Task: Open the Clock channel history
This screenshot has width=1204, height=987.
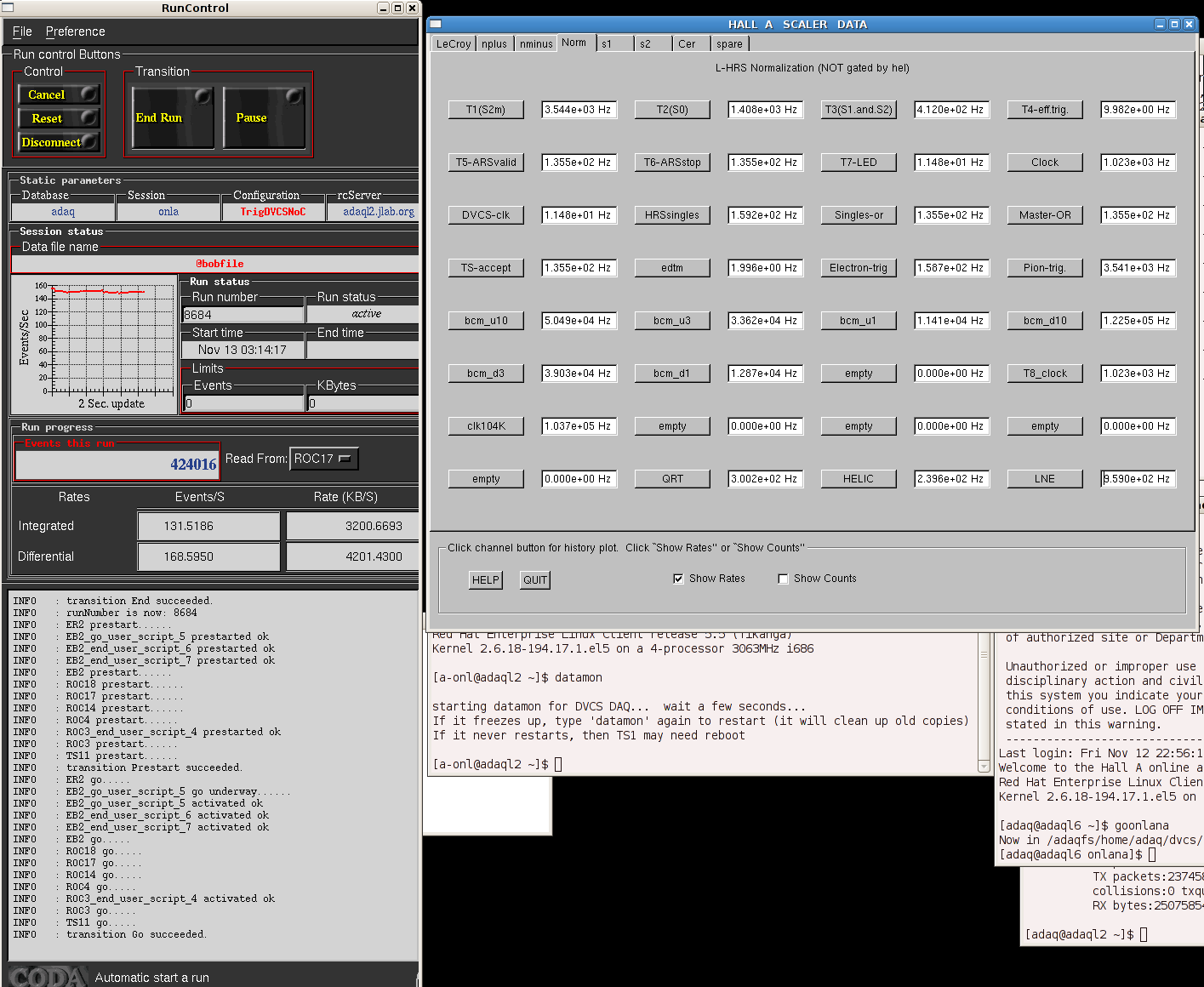Action: 1045,163
